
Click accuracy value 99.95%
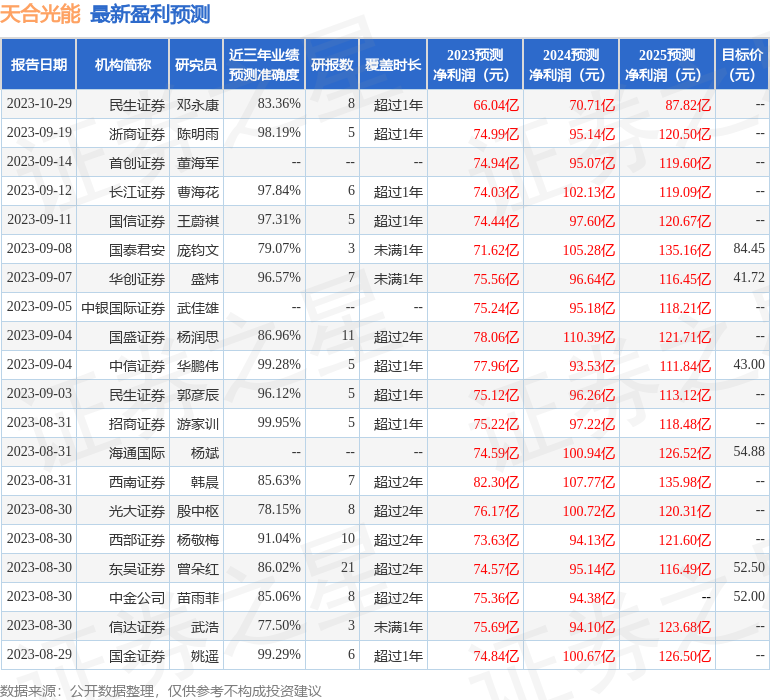coord(279,422)
